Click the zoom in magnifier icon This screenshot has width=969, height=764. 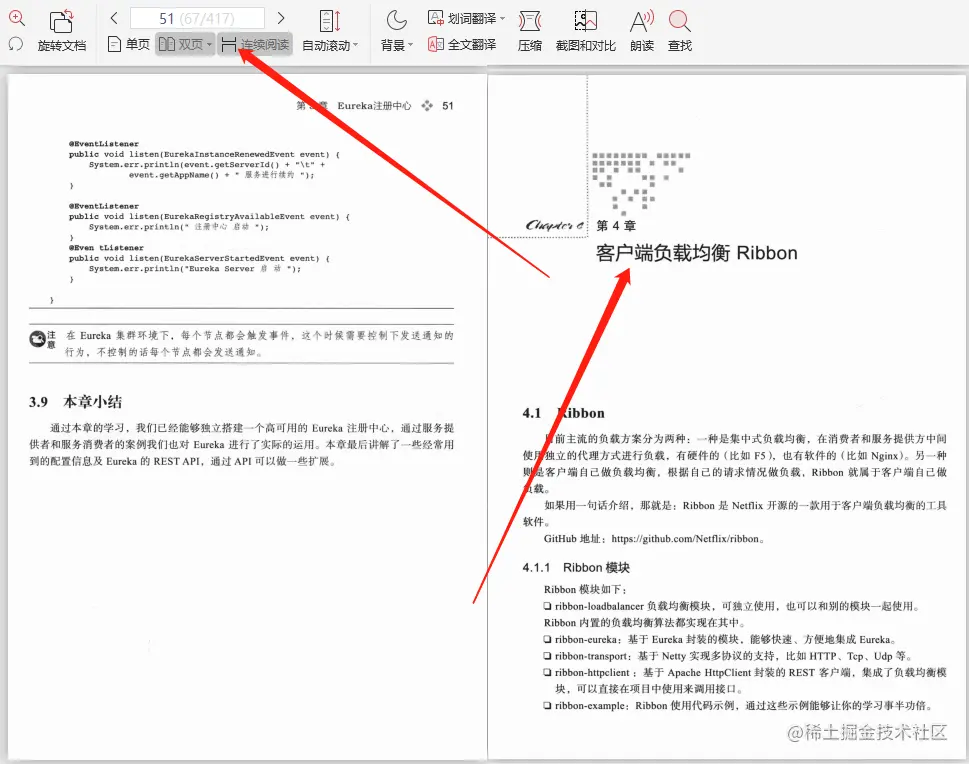coord(17,18)
